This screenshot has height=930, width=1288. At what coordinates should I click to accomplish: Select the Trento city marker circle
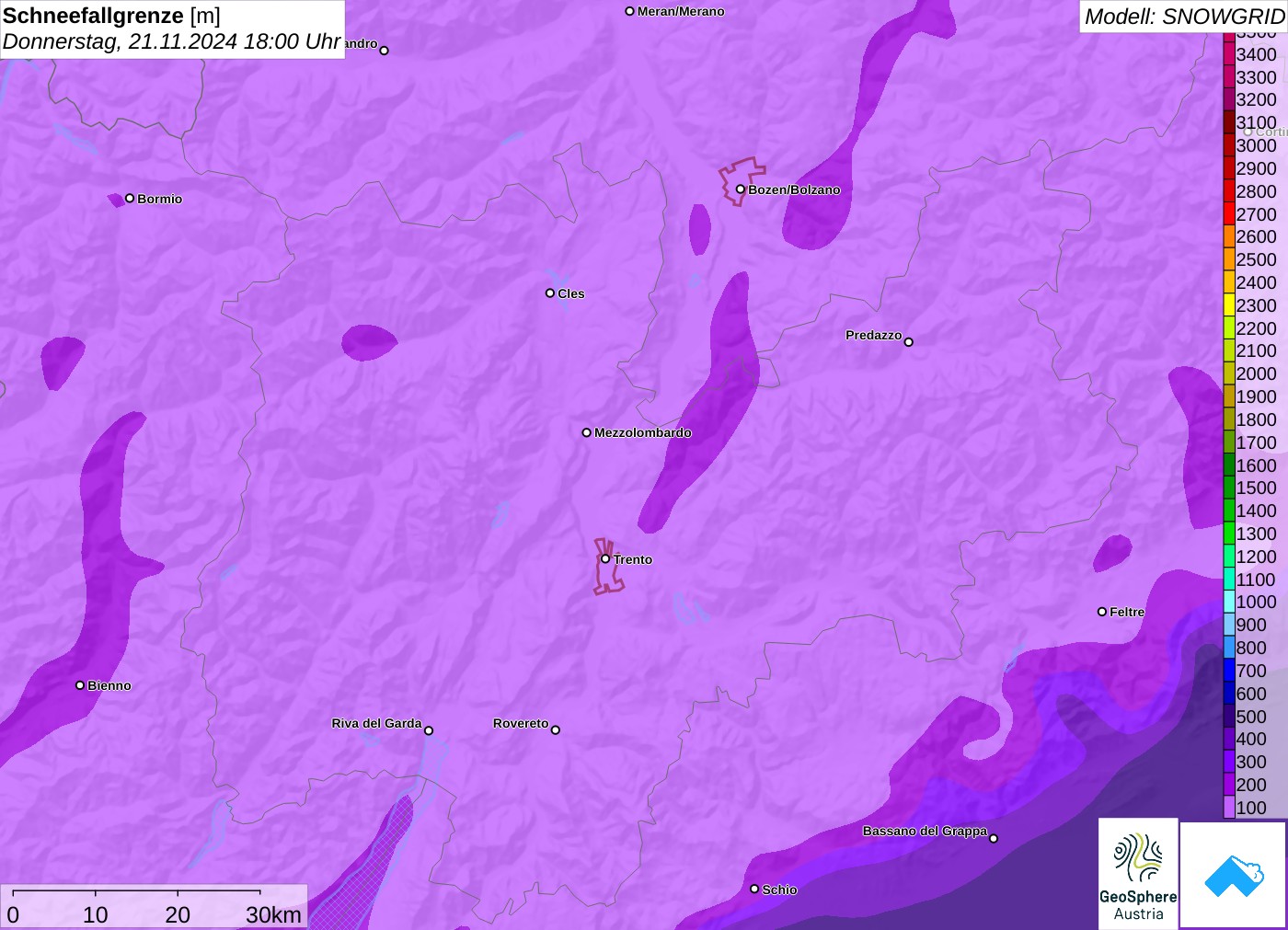(x=605, y=558)
